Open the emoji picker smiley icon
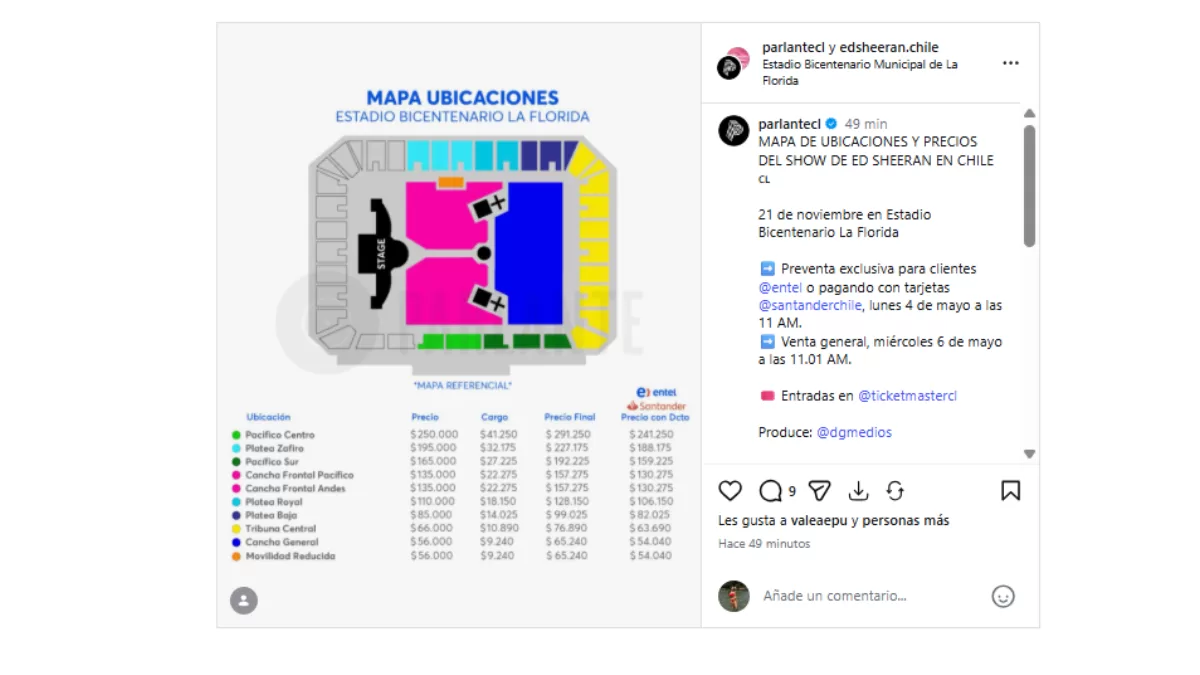This screenshot has width=1200, height=675. 1003,596
